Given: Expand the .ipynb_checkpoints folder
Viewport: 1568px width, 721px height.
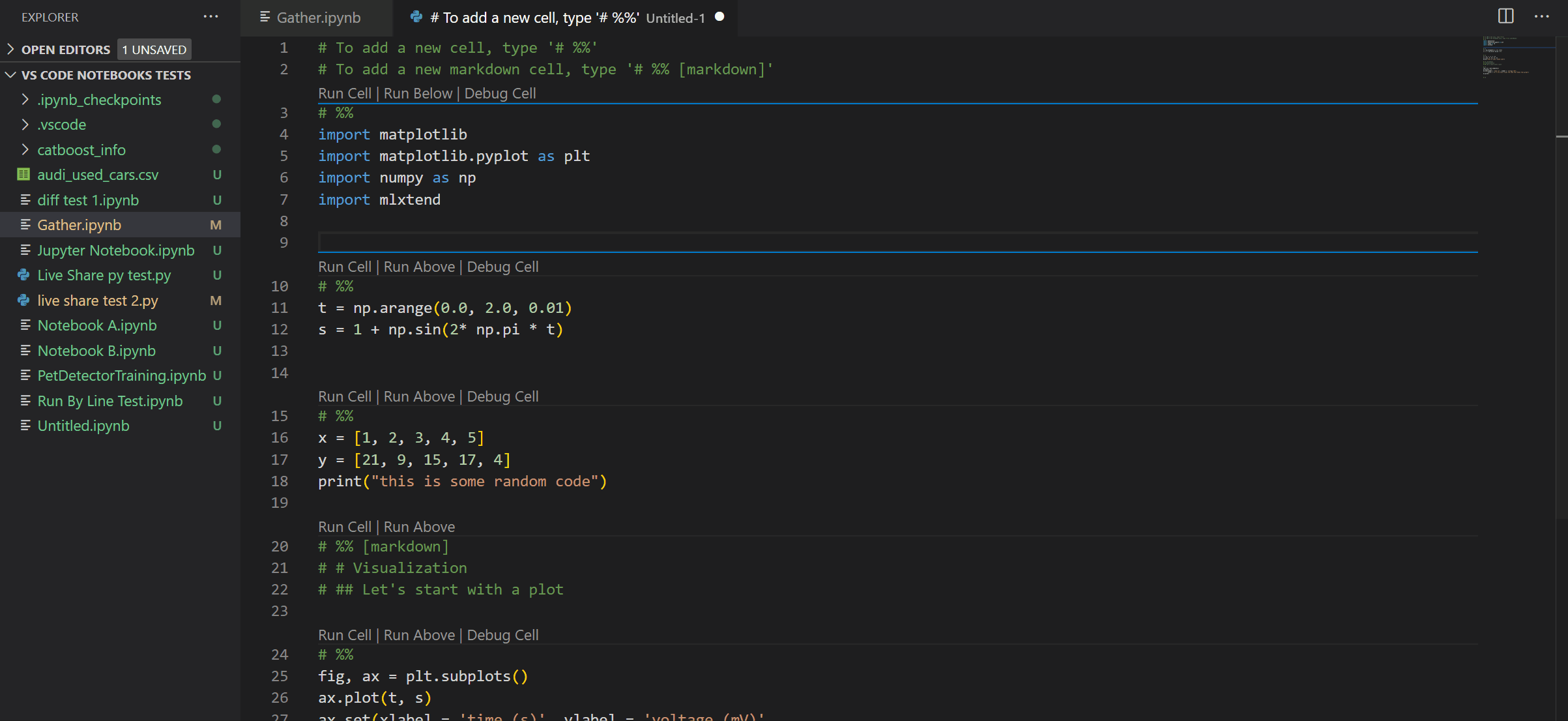Looking at the screenshot, I should (25, 99).
